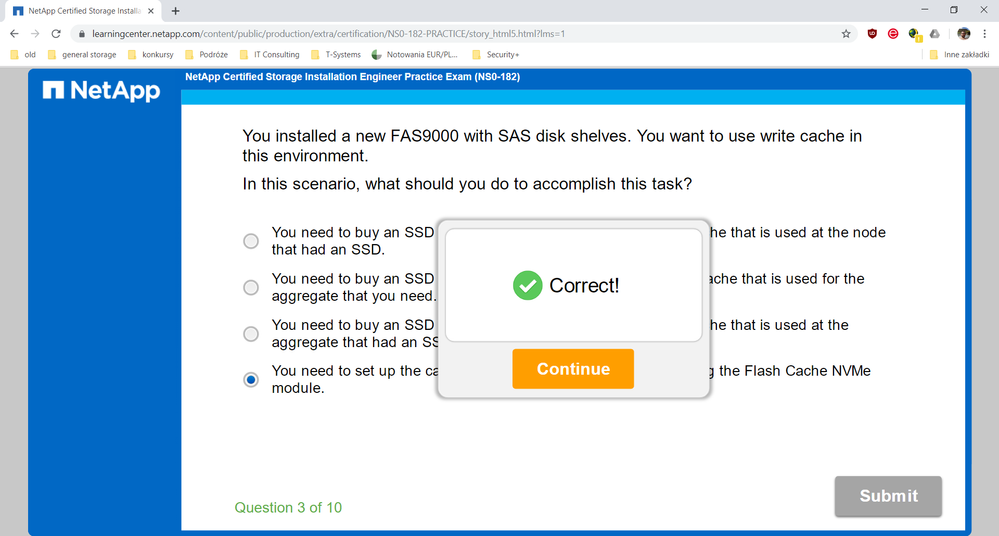Viewport: 999px width, 536px height.
Task: Open the user profile avatar icon
Action: tap(963, 34)
